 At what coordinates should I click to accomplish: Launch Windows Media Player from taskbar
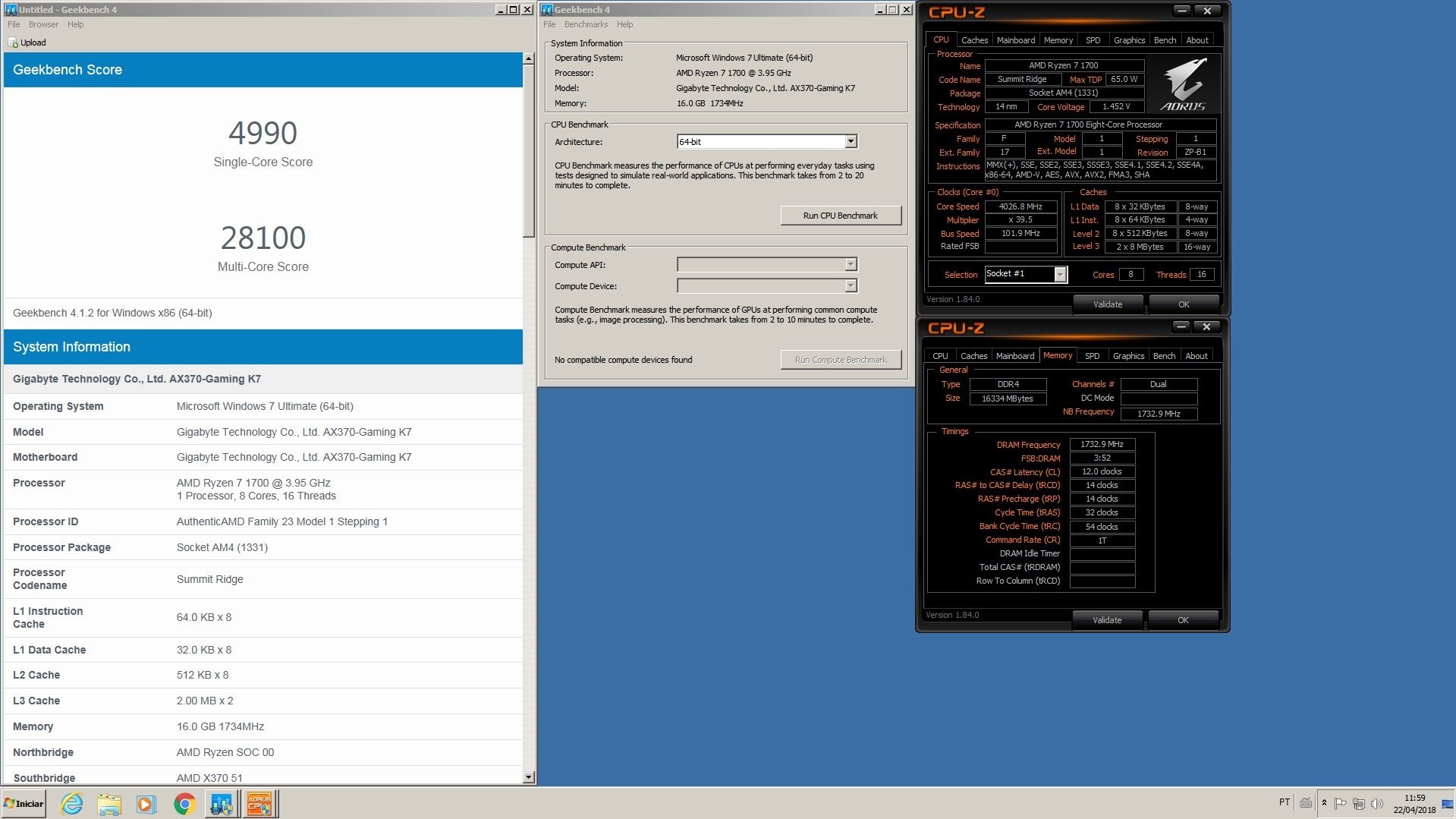point(146,804)
